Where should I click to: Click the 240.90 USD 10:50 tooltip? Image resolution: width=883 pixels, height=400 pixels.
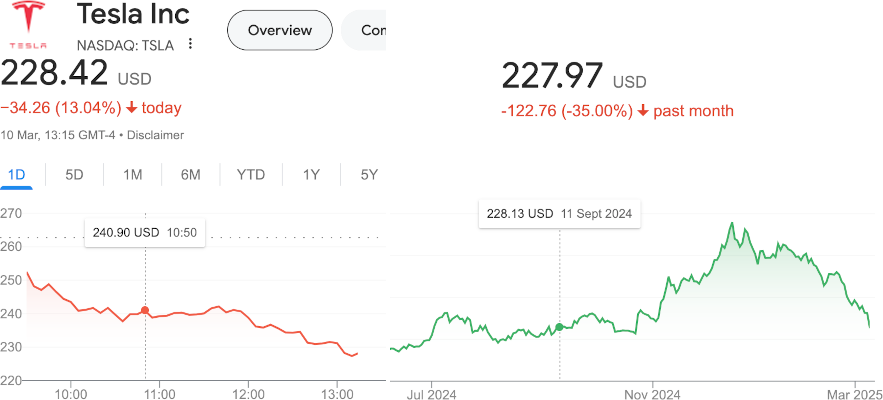[145, 232]
